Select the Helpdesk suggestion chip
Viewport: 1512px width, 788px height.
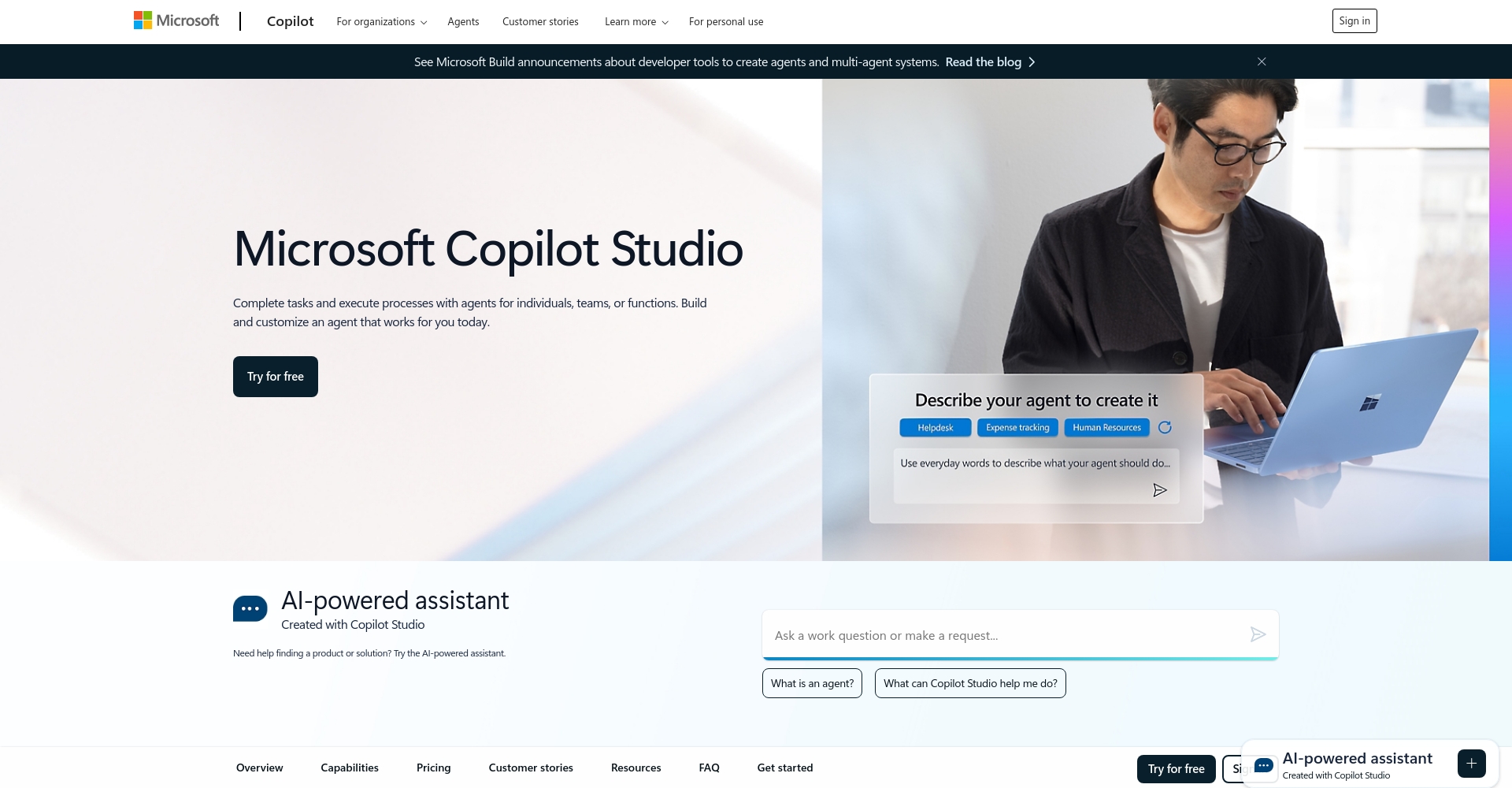(x=936, y=428)
